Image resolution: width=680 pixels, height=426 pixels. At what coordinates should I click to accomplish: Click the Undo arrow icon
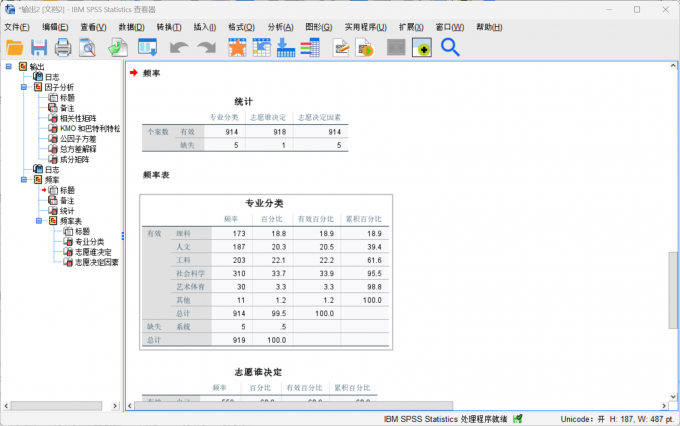pos(179,47)
